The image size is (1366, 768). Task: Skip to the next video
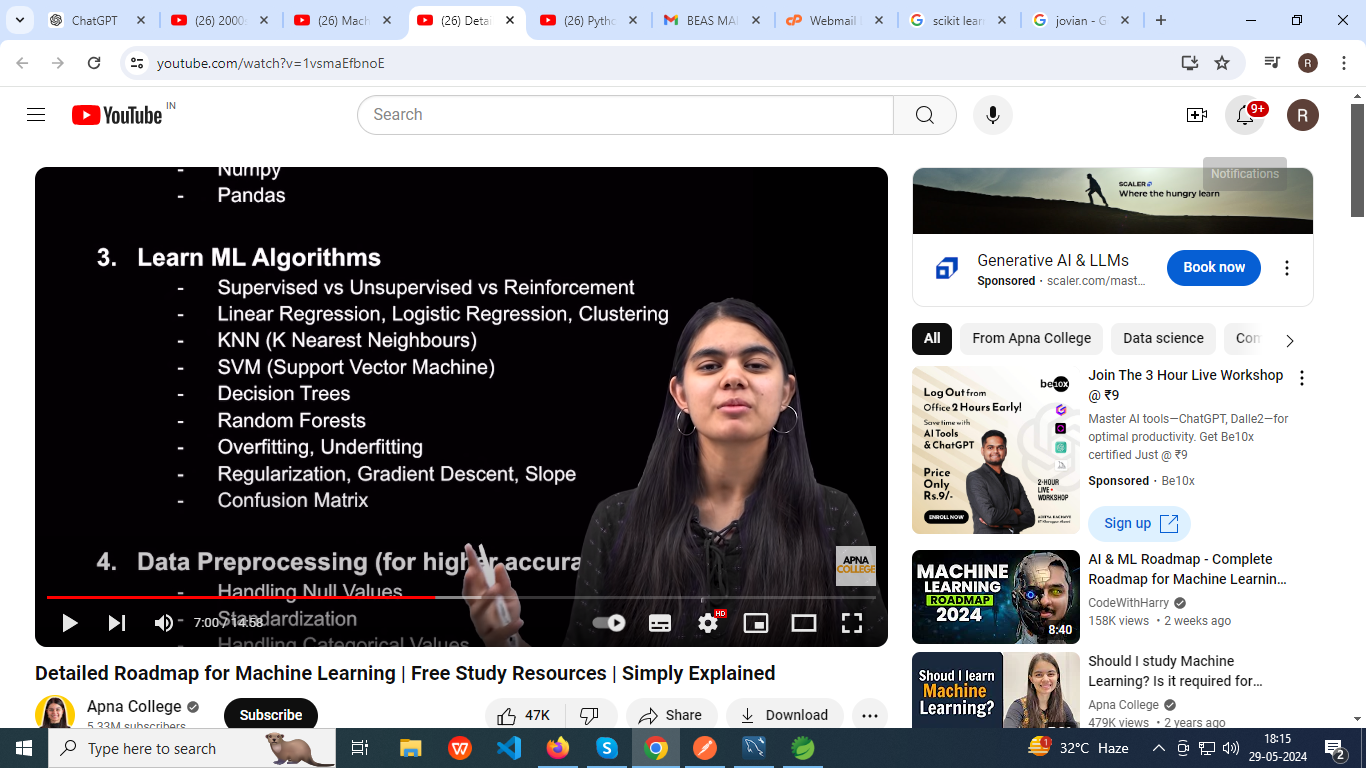click(117, 623)
